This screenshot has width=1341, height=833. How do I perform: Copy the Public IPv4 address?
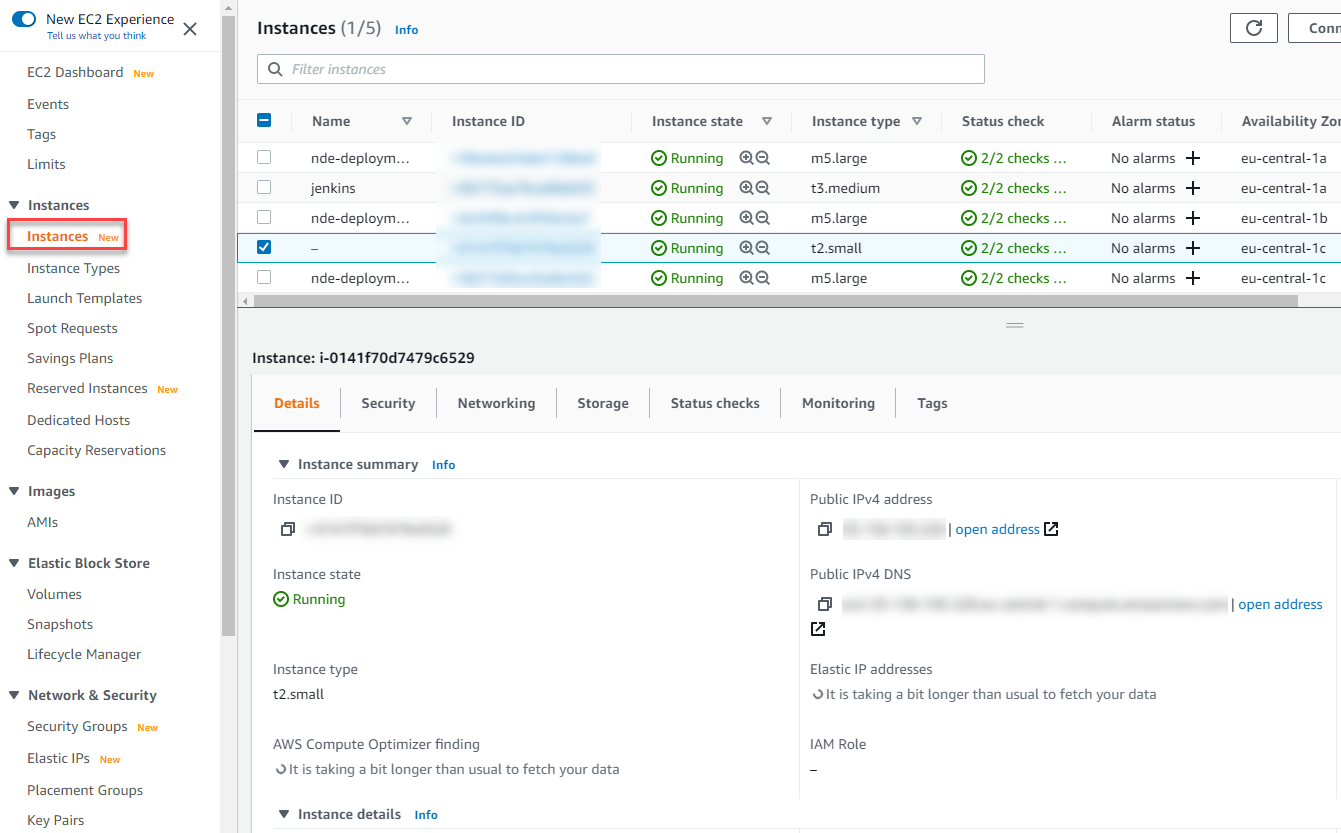click(x=825, y=529)
